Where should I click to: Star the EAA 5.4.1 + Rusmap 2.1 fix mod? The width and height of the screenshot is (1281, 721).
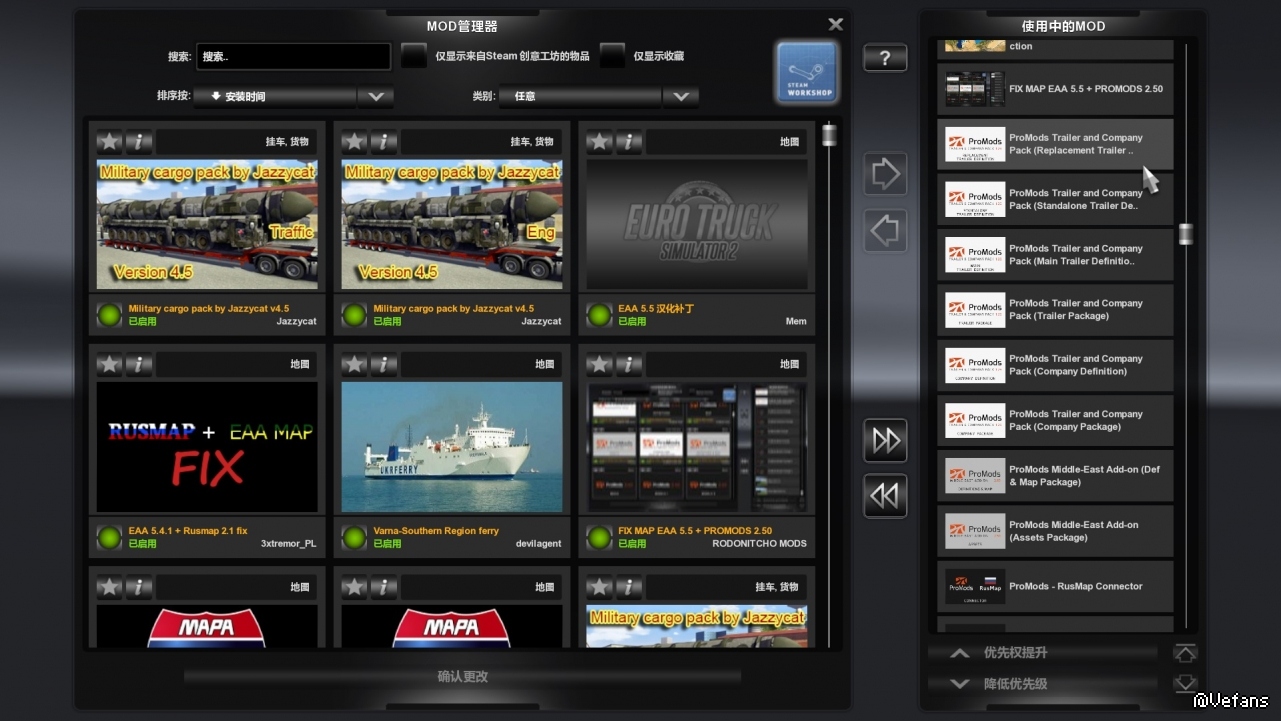pyautogui.click(x=109, y=364)
